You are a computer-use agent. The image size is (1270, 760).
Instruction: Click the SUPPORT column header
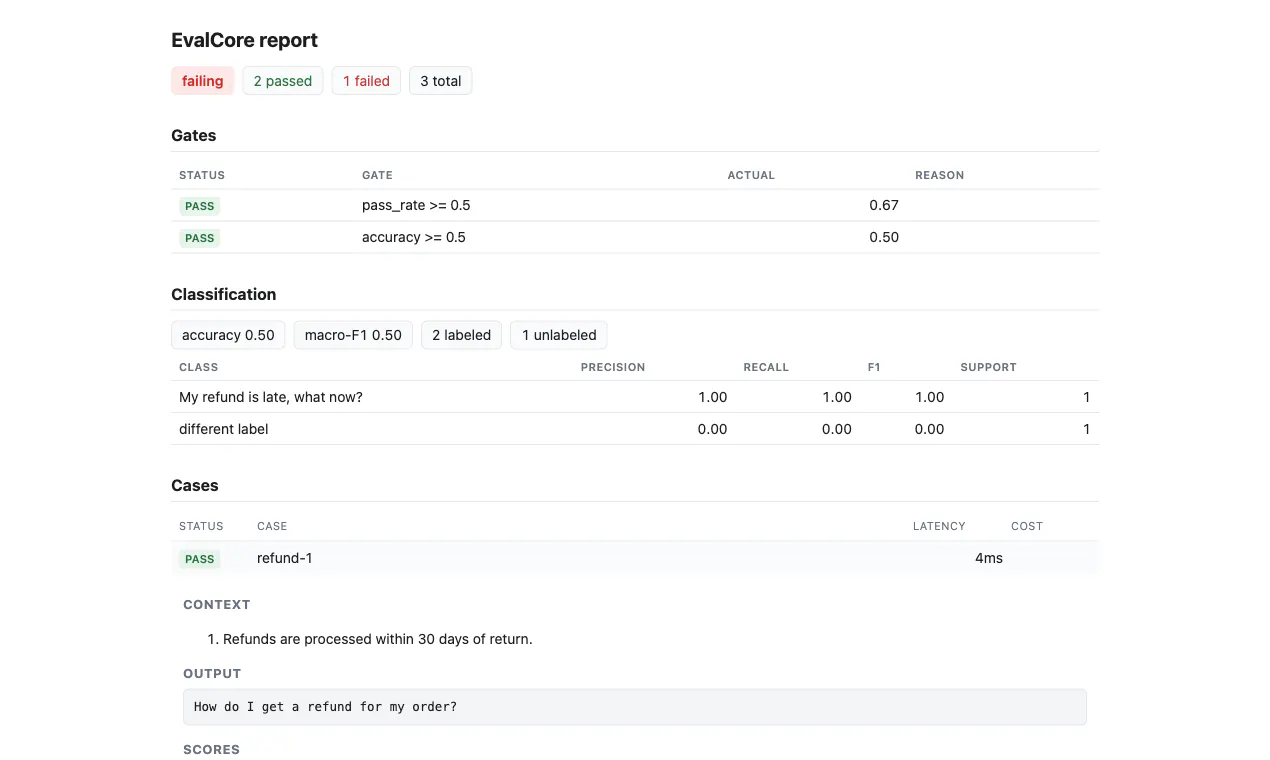tap(988, 367)
